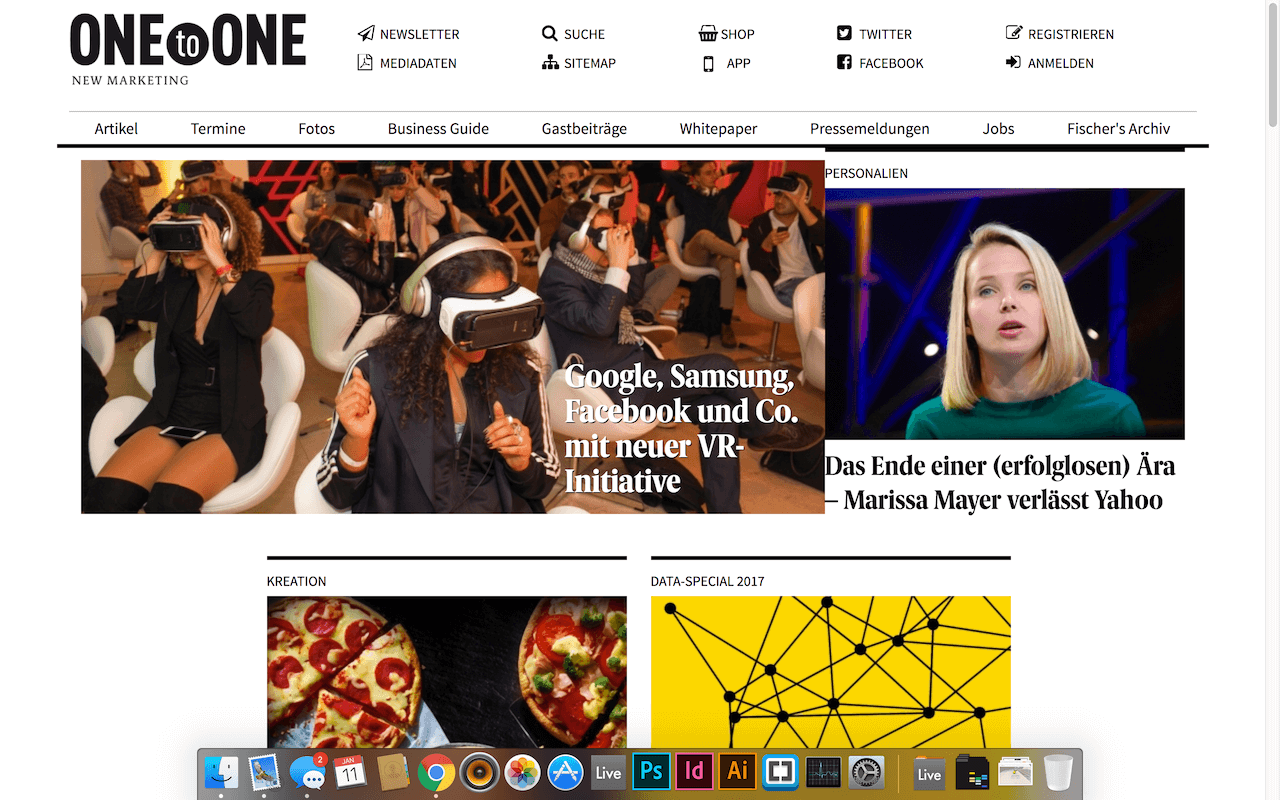Open Gastbeiträge in the navigation bar

[584, 128]
